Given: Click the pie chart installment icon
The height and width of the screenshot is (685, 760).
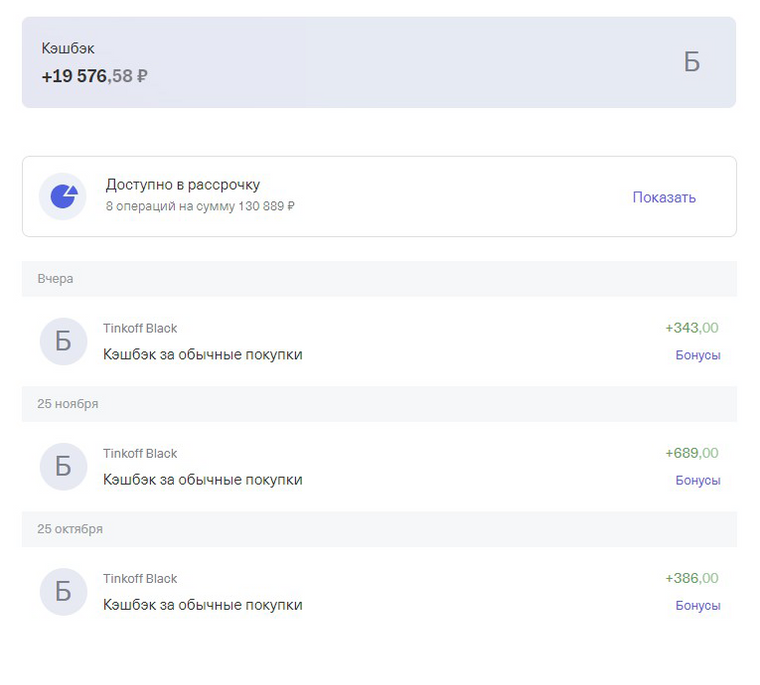Looking at the screenshot, I should click(x=63, y=196).
